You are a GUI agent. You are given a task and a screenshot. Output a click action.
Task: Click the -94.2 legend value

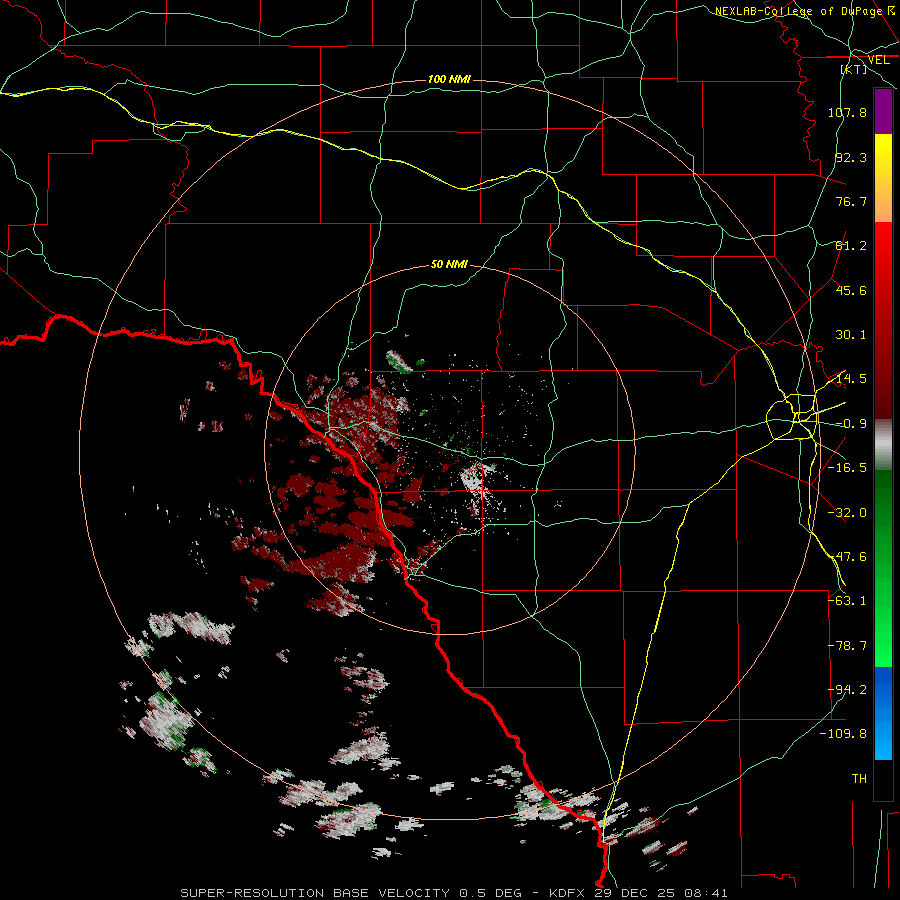847,689
